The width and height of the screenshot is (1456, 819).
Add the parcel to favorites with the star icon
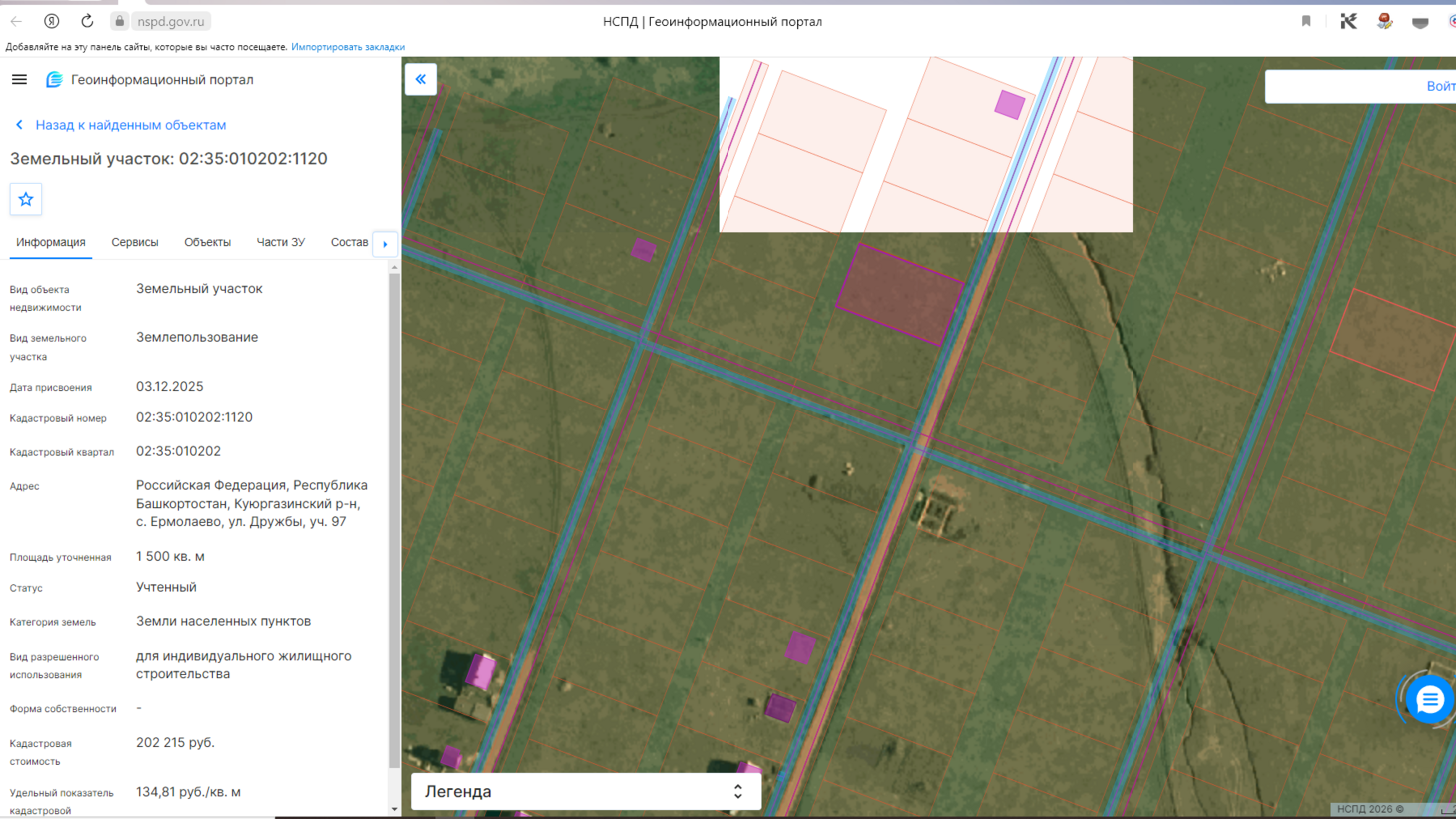26,199
